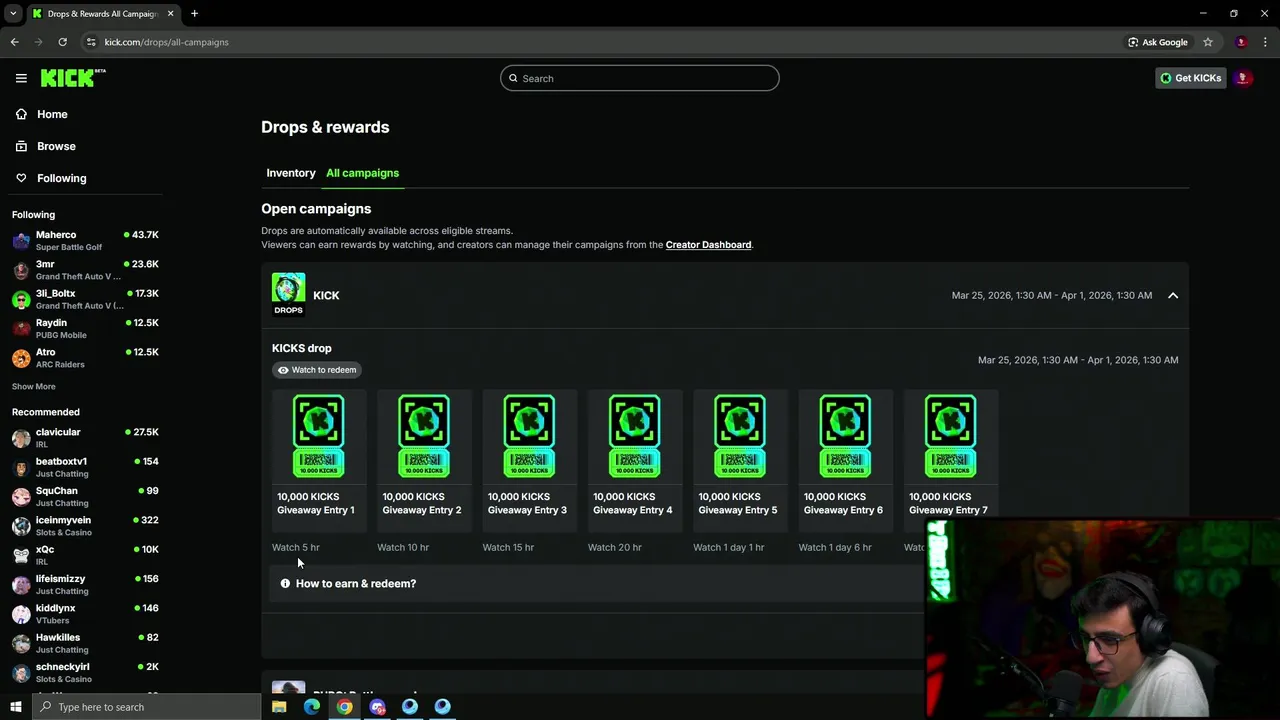Open Edge from the taskbar
Image resolution: width=1280 pixels, height=720 pixels.
(x=312, y=707)
